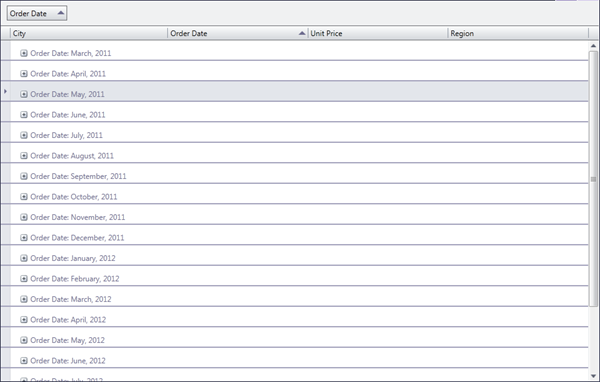The width and height of the screenshot is (600, 382).
Task: Expand the October, 2011 order date group
Action: tap(24, 196)
